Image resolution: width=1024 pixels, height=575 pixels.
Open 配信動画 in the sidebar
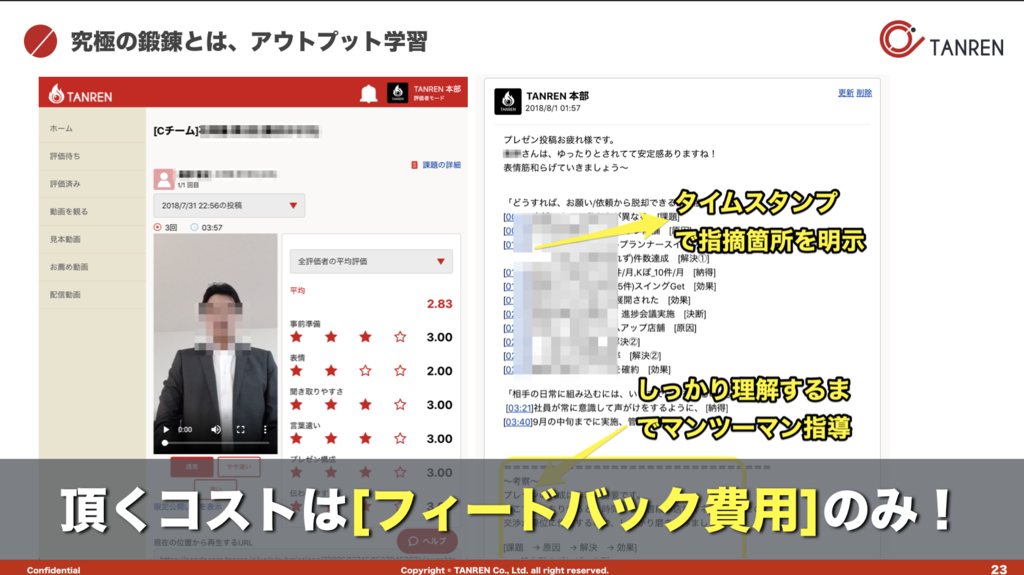coord(65,295)
